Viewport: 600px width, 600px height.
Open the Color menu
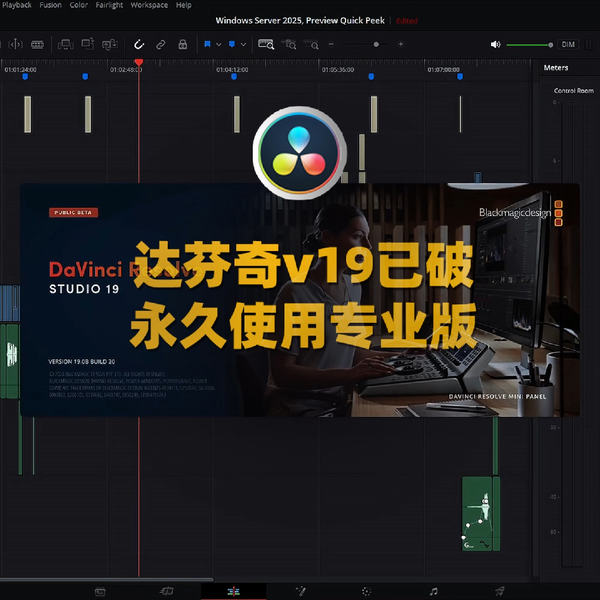[79, 5]
